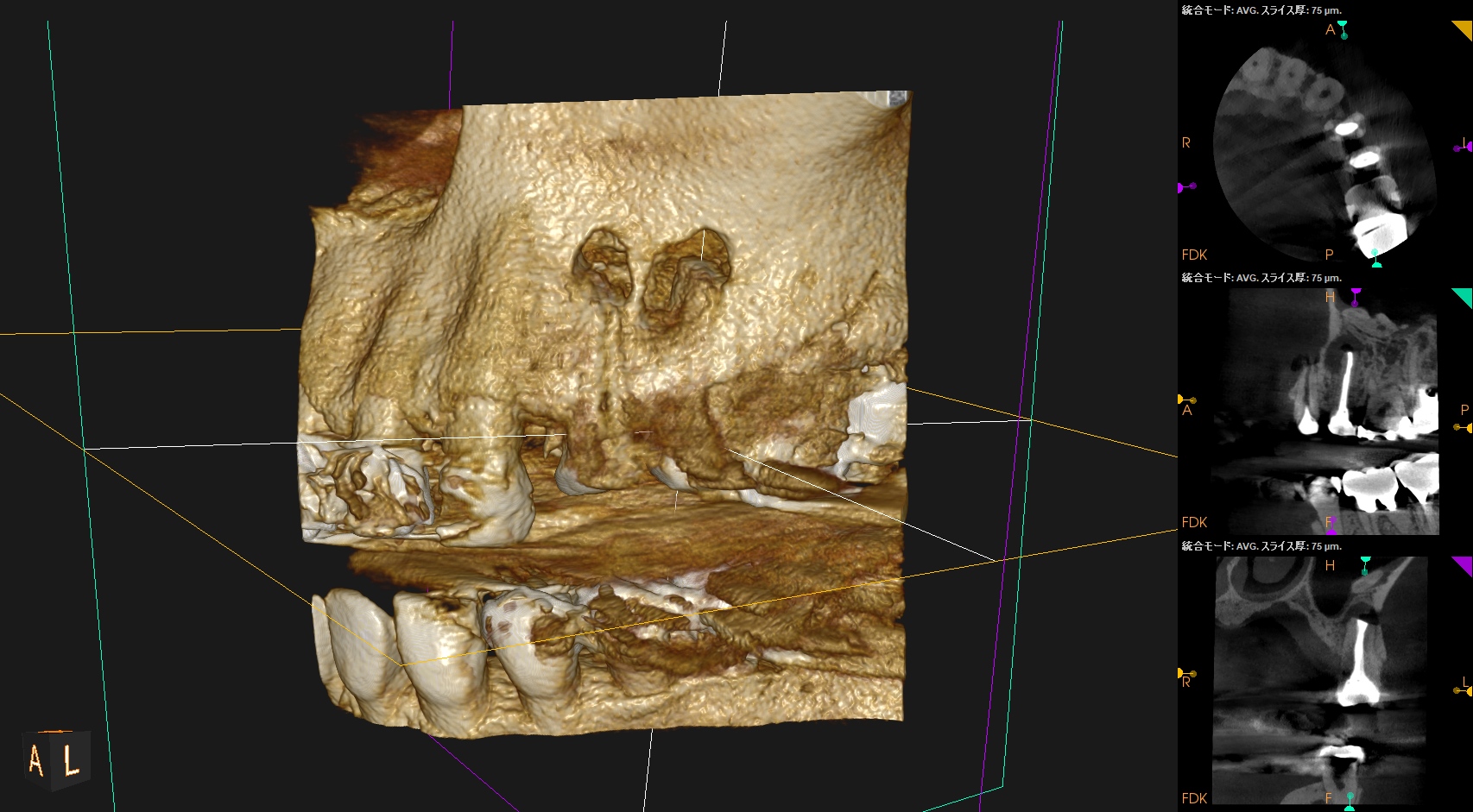Click the yellow corner triangle in the axial view
1473x812 pixels.
[x=1463, y=30]
